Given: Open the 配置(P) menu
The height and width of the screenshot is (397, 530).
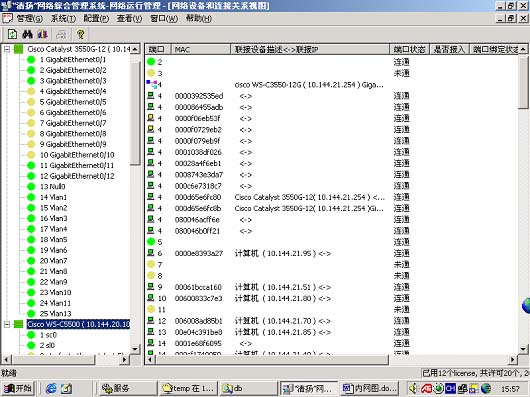Looking at the screenshot, I should tap(96, 18).
